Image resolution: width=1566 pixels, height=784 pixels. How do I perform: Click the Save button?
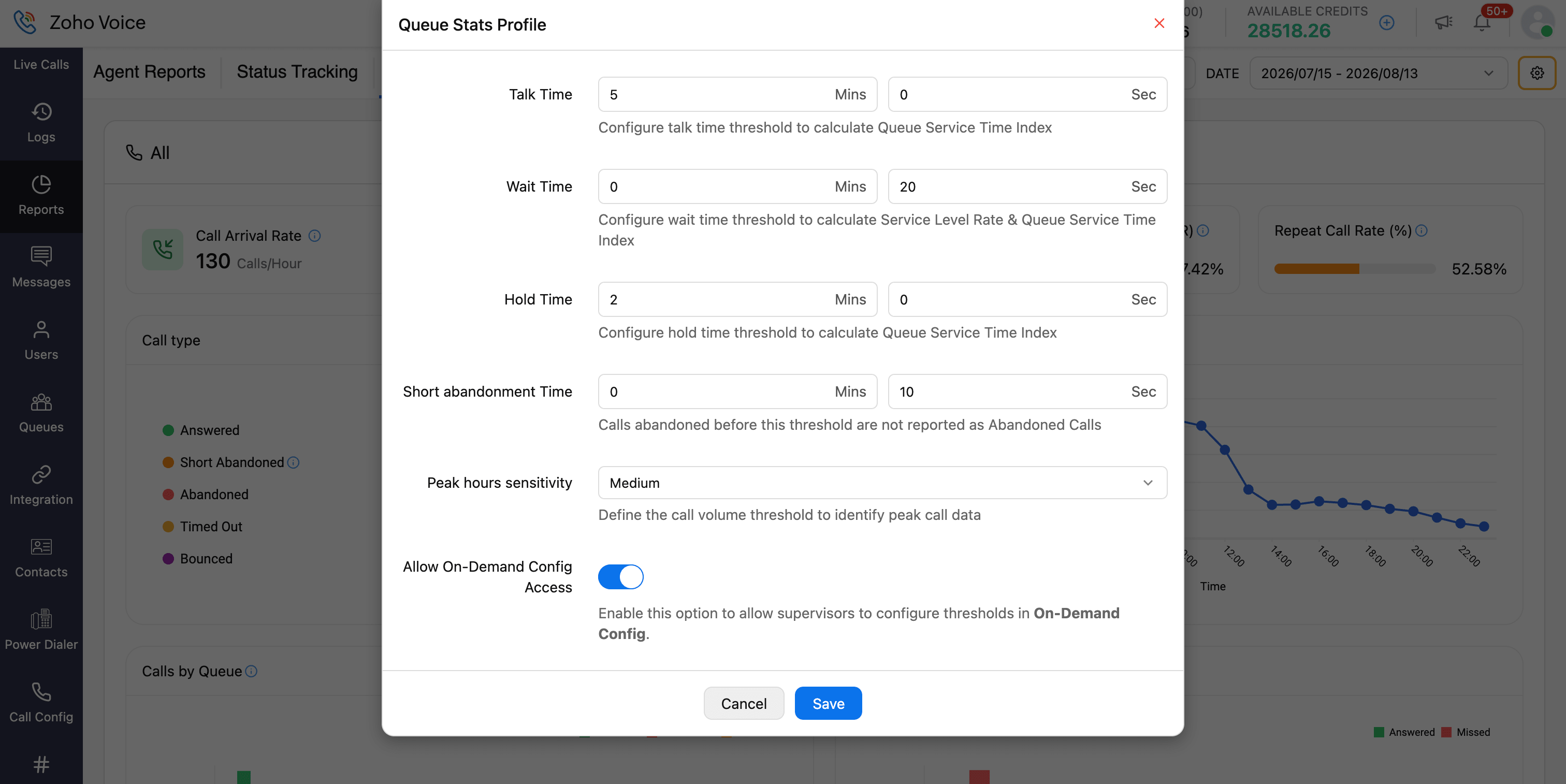[x=828, y=703]
